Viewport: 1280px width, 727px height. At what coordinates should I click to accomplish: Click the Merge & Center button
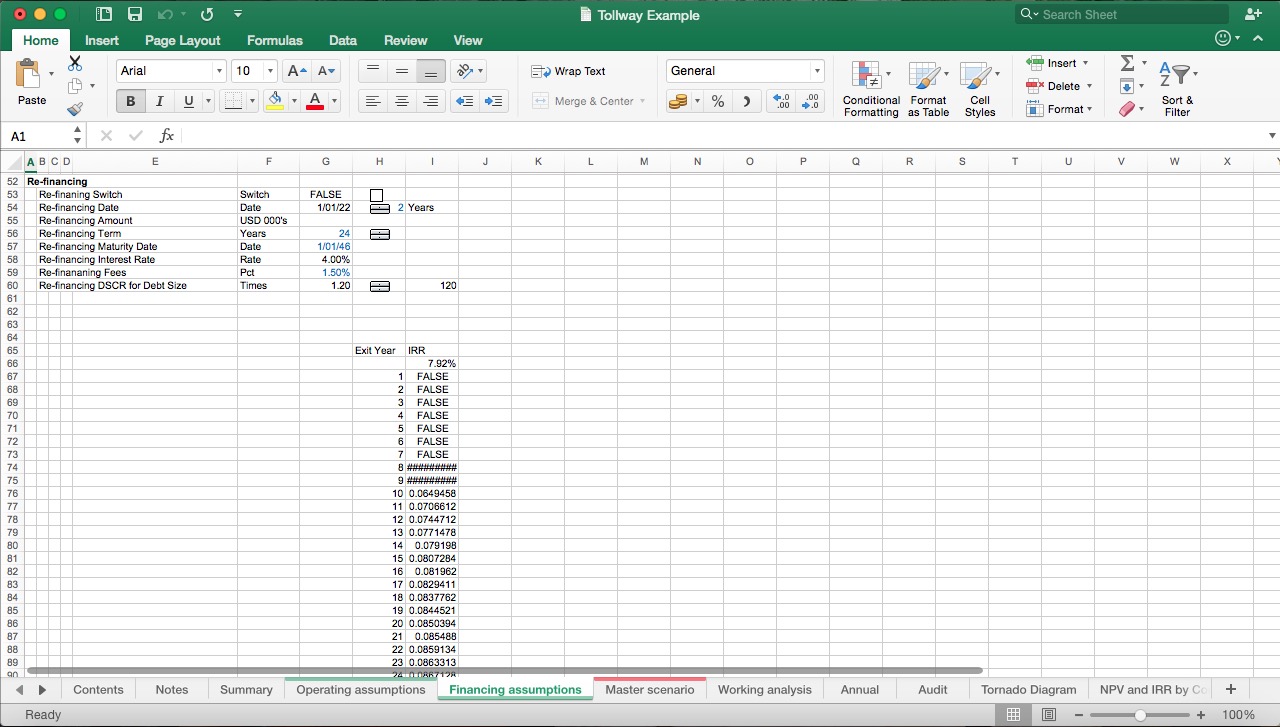point(588,100)
